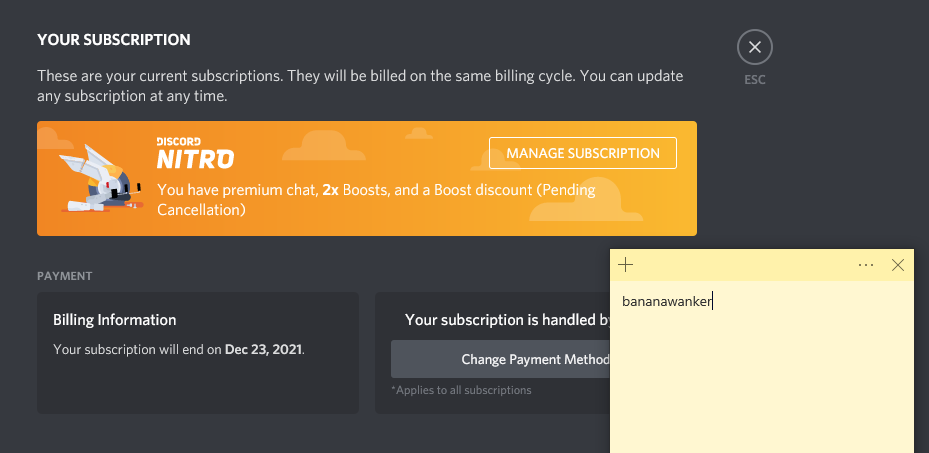Click the Nitro mascot illustration
This screenshot has height=453, width=929.
click(101, 178)
